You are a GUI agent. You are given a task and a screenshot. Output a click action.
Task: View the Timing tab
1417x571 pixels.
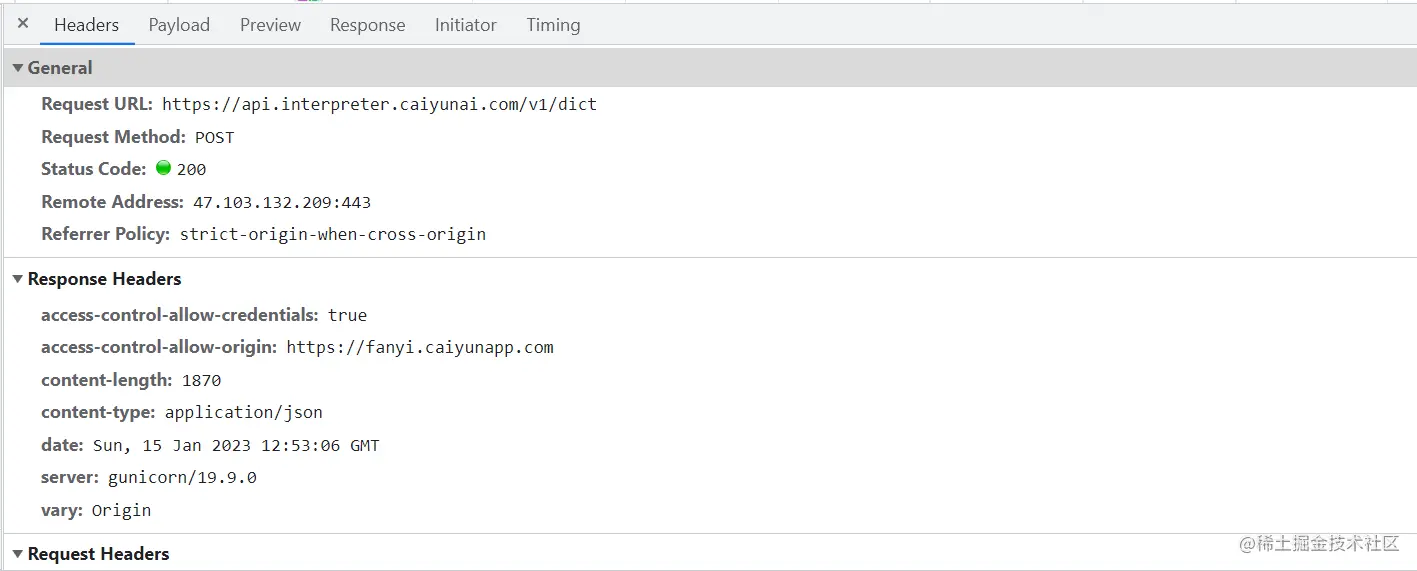553,25
